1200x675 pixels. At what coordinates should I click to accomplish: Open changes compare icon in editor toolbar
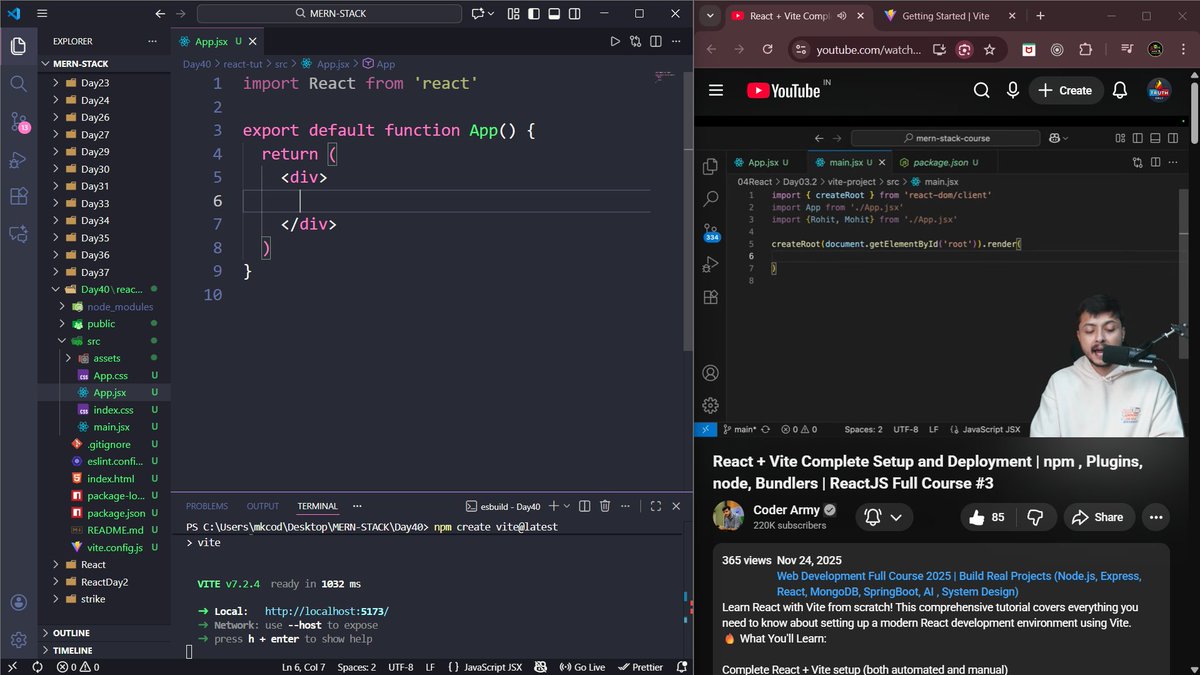click(x=635, y=42)
